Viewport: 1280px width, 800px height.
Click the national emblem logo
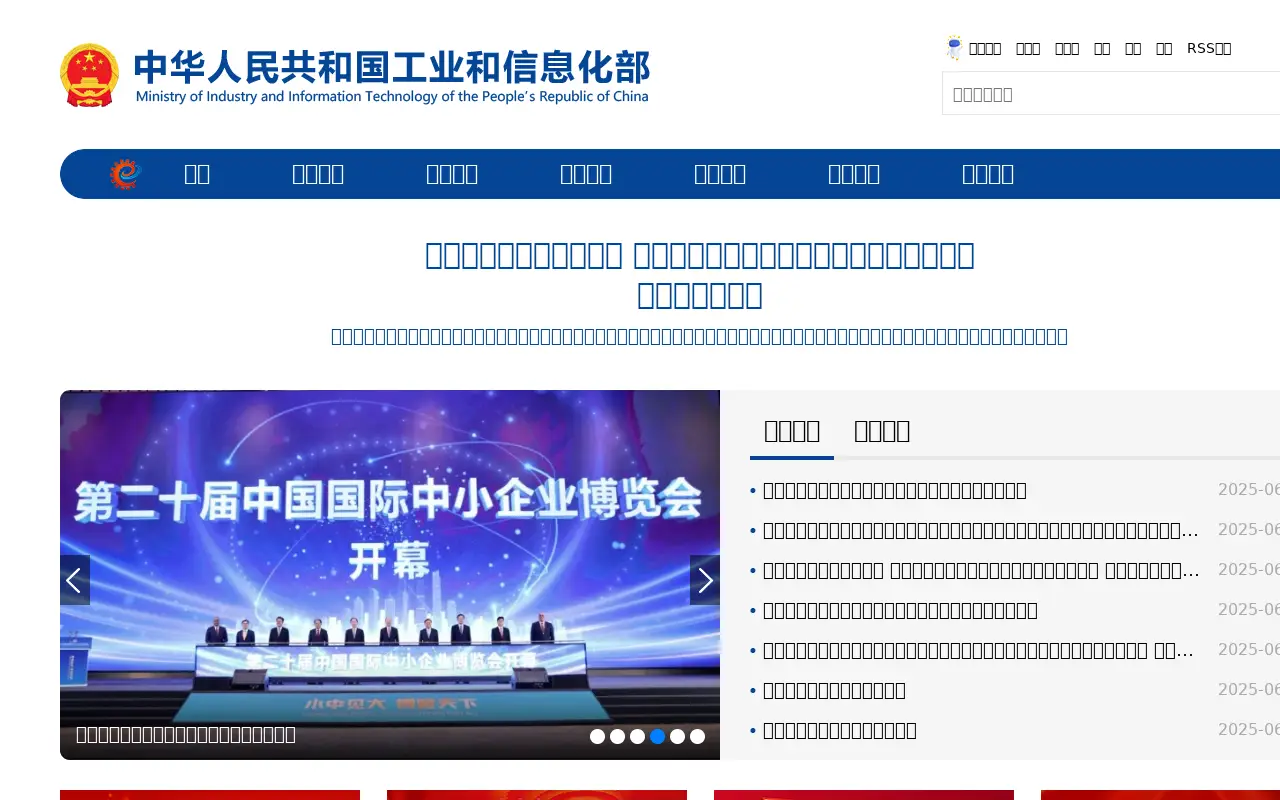point(89,75)
